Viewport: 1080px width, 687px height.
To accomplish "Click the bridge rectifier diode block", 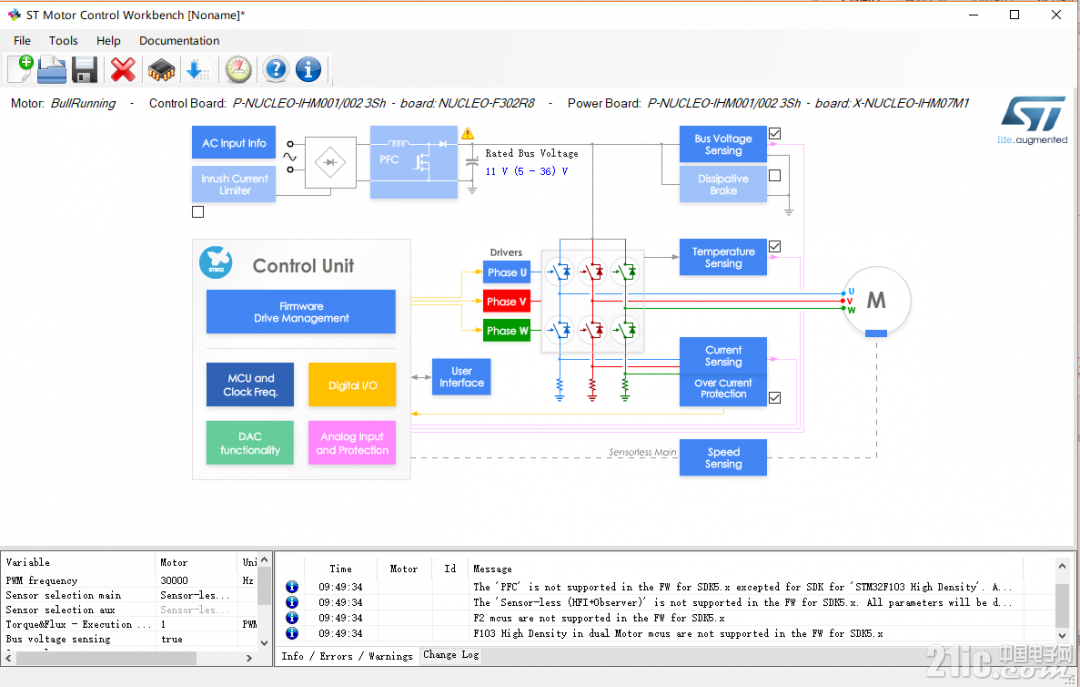I will pyautogui.click(x=331, y=163).
